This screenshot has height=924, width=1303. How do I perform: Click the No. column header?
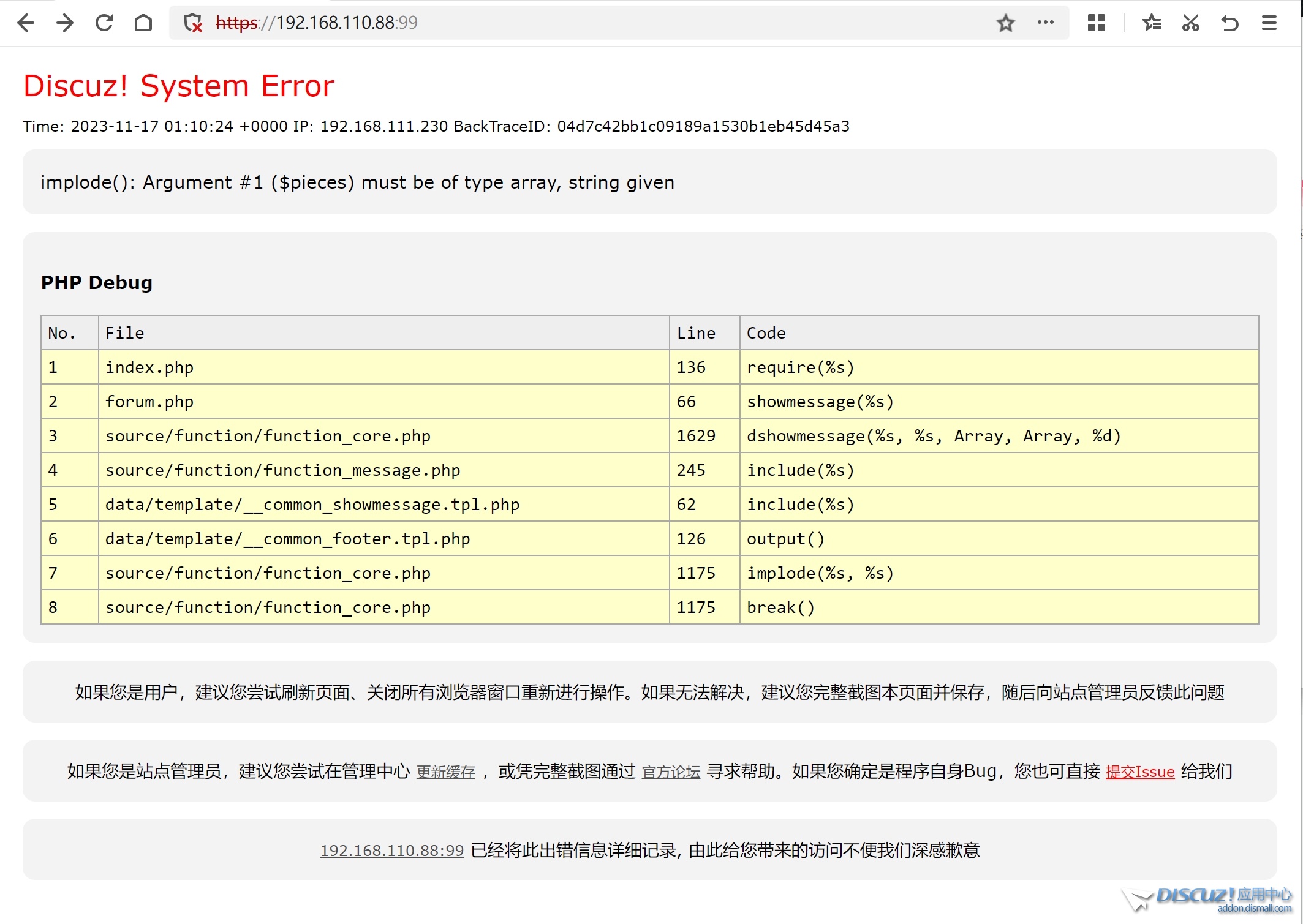70,333
